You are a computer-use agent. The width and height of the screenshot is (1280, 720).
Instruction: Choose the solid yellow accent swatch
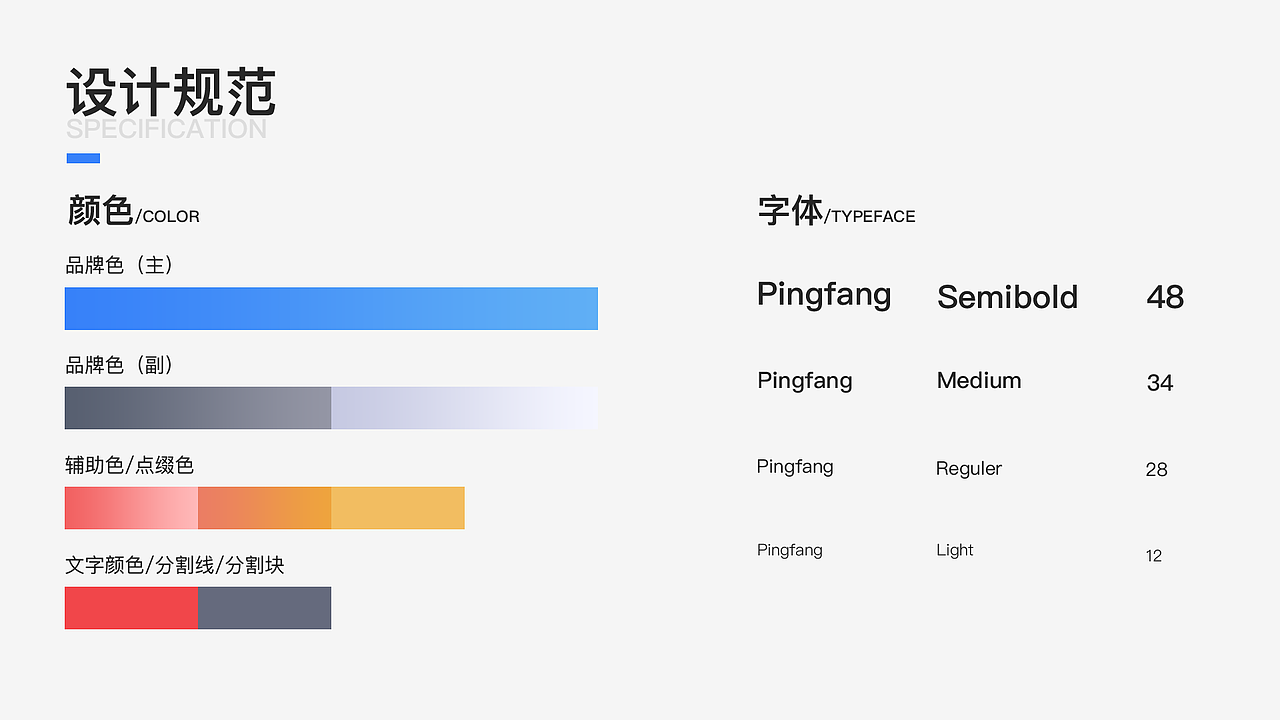tap(398, 508)
